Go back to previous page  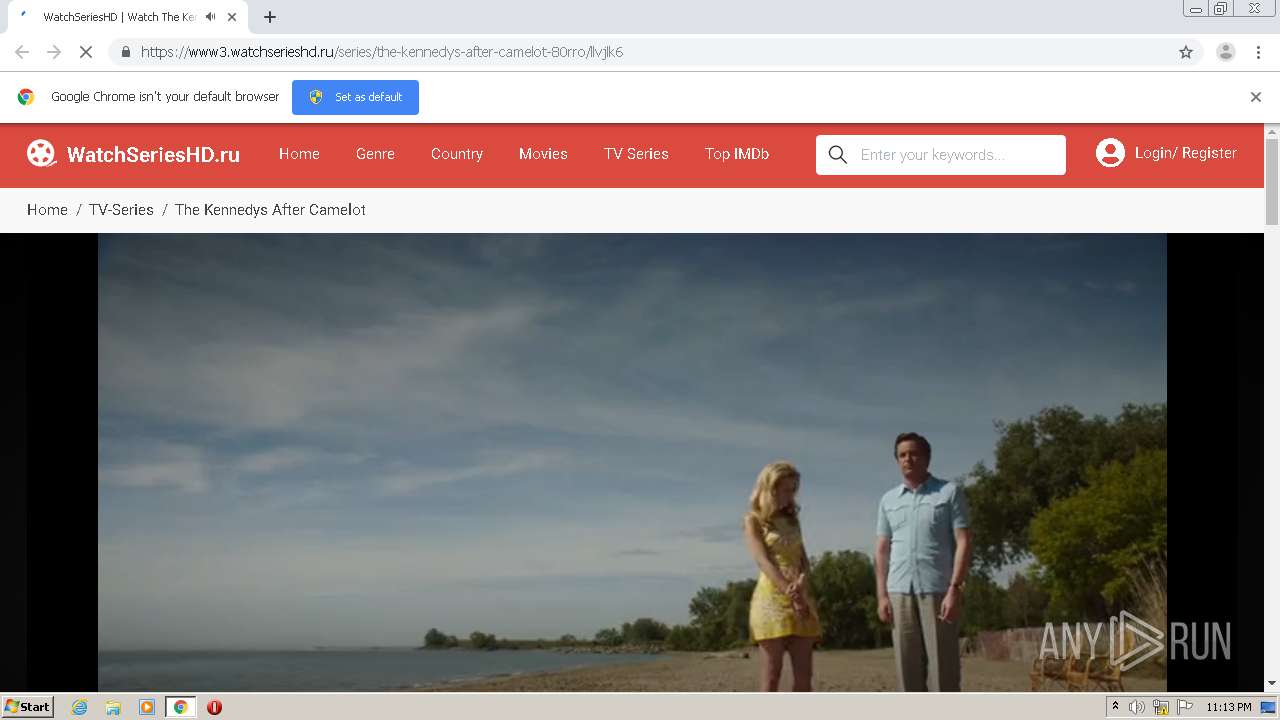pos(22,52)
